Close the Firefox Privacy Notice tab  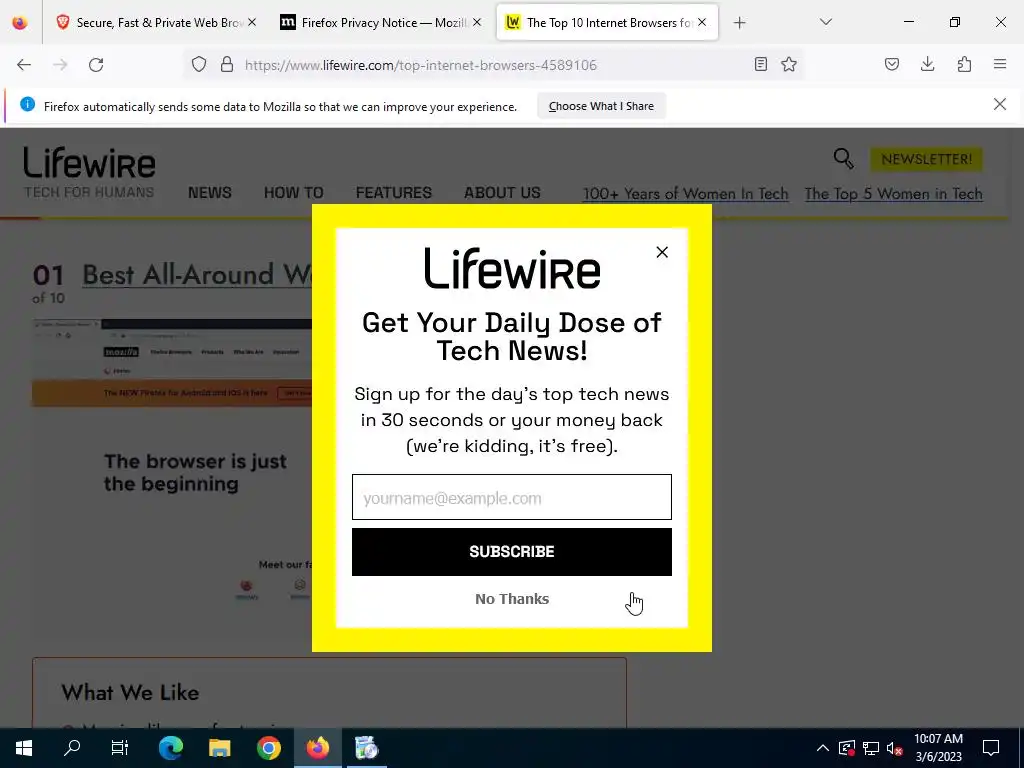(477, 22)
